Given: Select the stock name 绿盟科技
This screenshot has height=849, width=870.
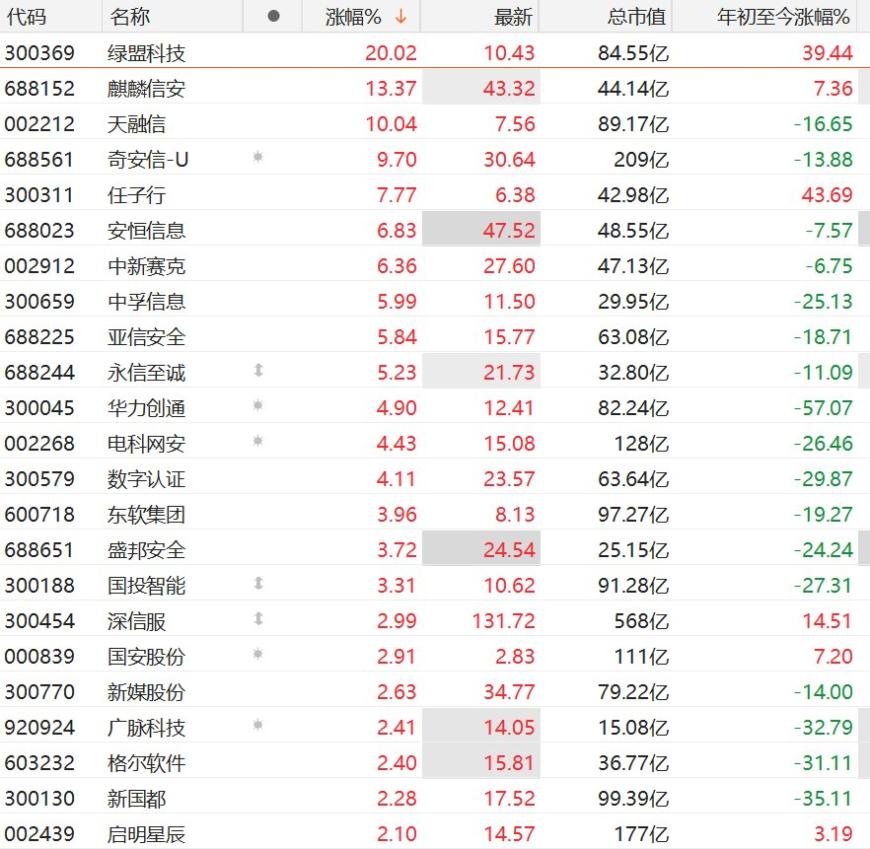Looking at the screenshot, I should tap(146, 53).
